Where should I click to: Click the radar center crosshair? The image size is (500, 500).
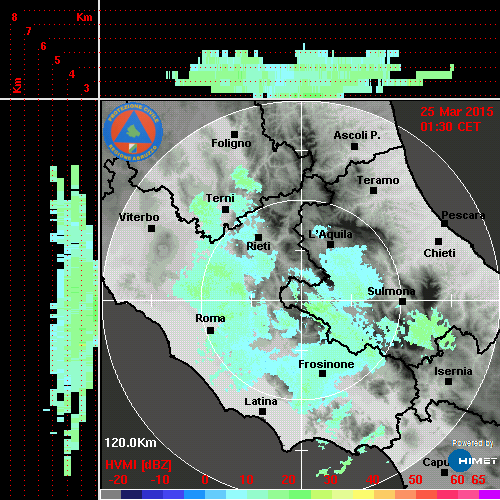pyautogui.click(x=301, y=300)
